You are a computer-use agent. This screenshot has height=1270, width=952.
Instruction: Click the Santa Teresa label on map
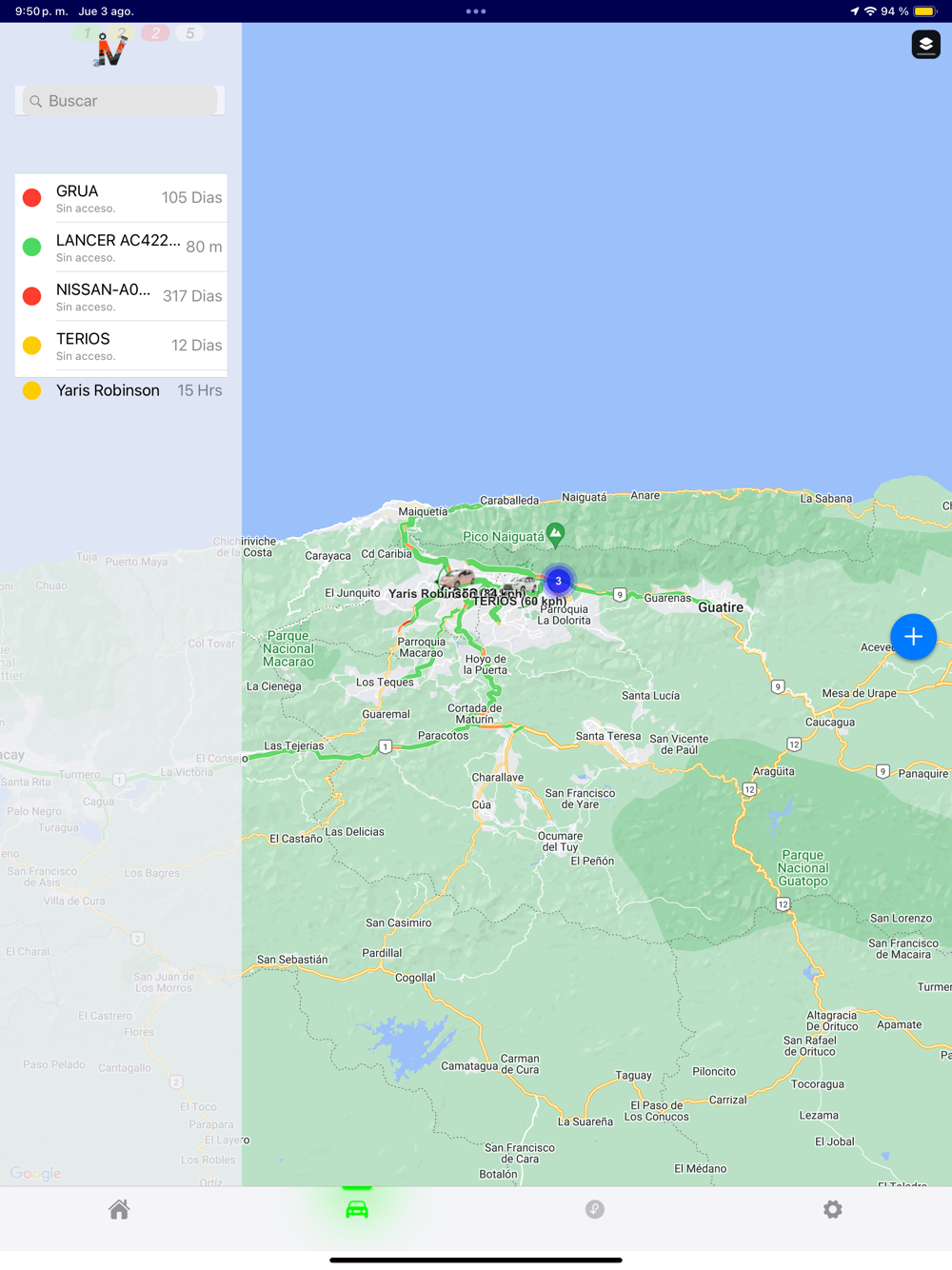(x=608, y=737)
